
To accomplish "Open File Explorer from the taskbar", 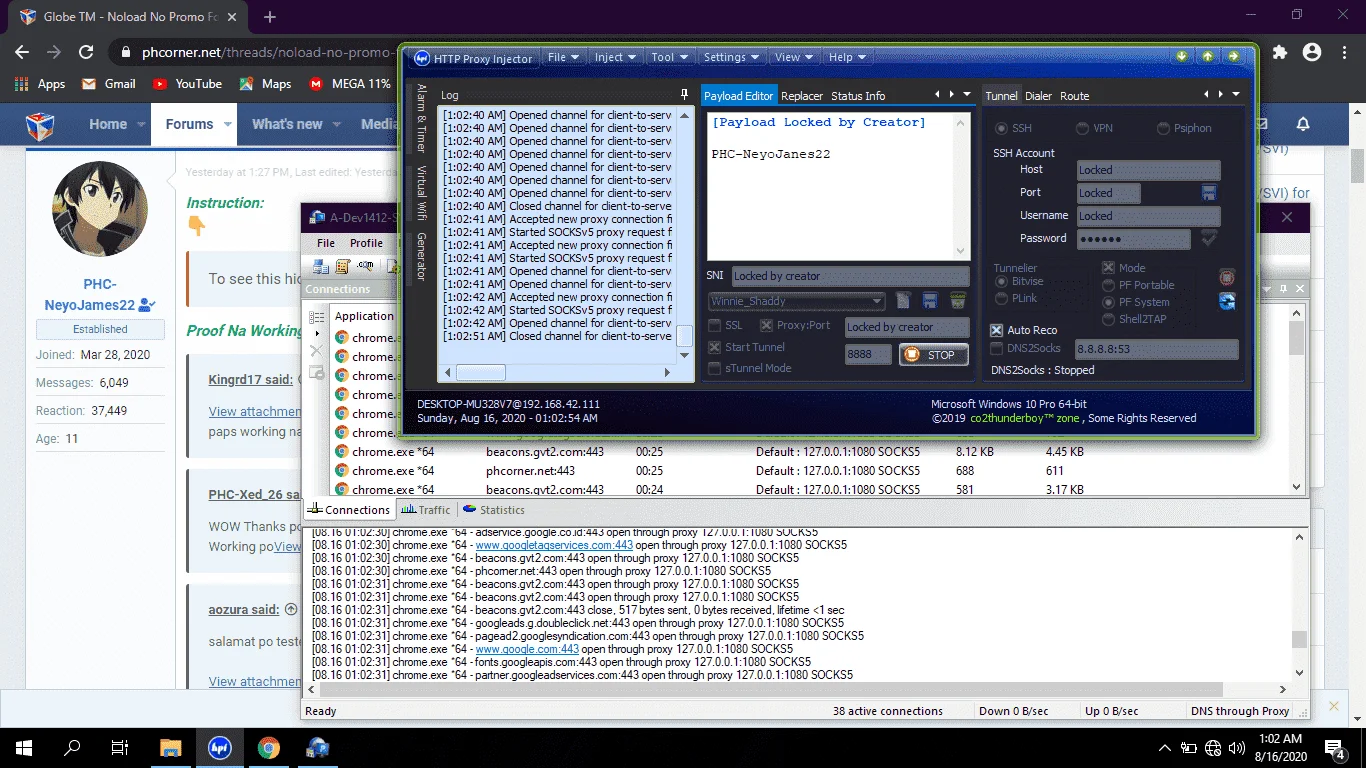I will (x=170, y=747).
